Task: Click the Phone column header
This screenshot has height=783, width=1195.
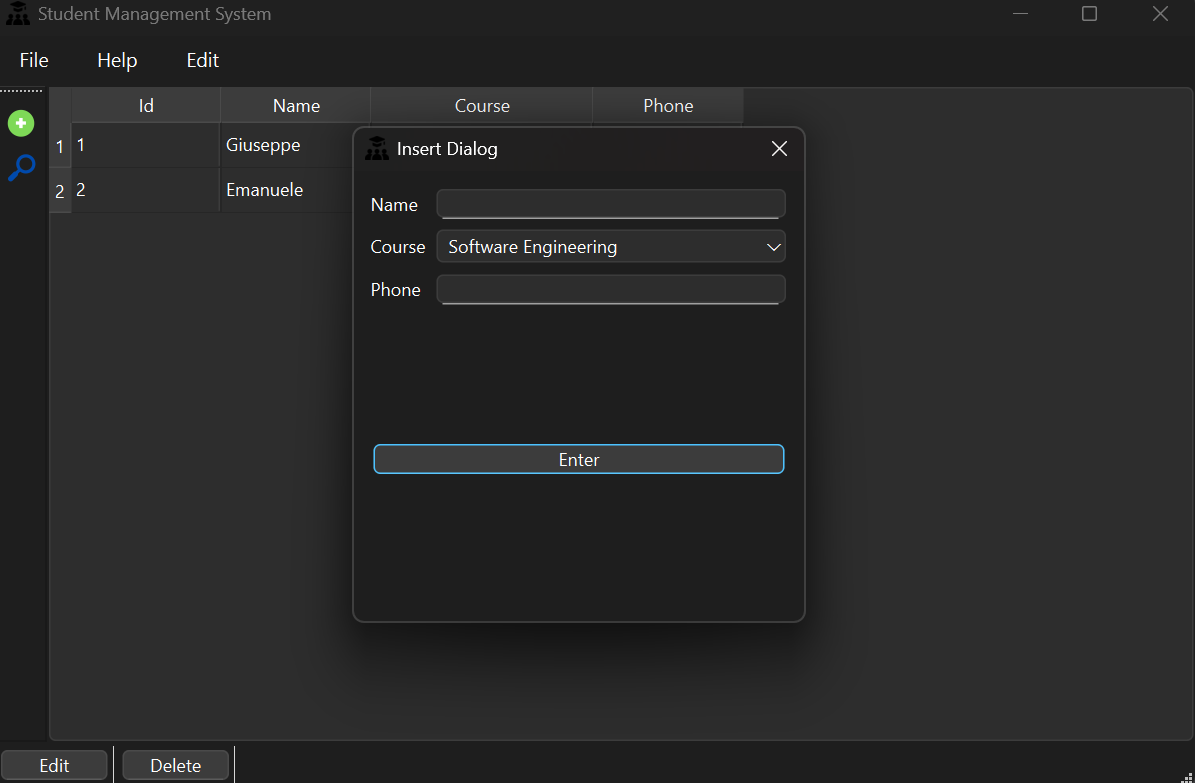Action: pyautogui.click(x=668, y=106)
